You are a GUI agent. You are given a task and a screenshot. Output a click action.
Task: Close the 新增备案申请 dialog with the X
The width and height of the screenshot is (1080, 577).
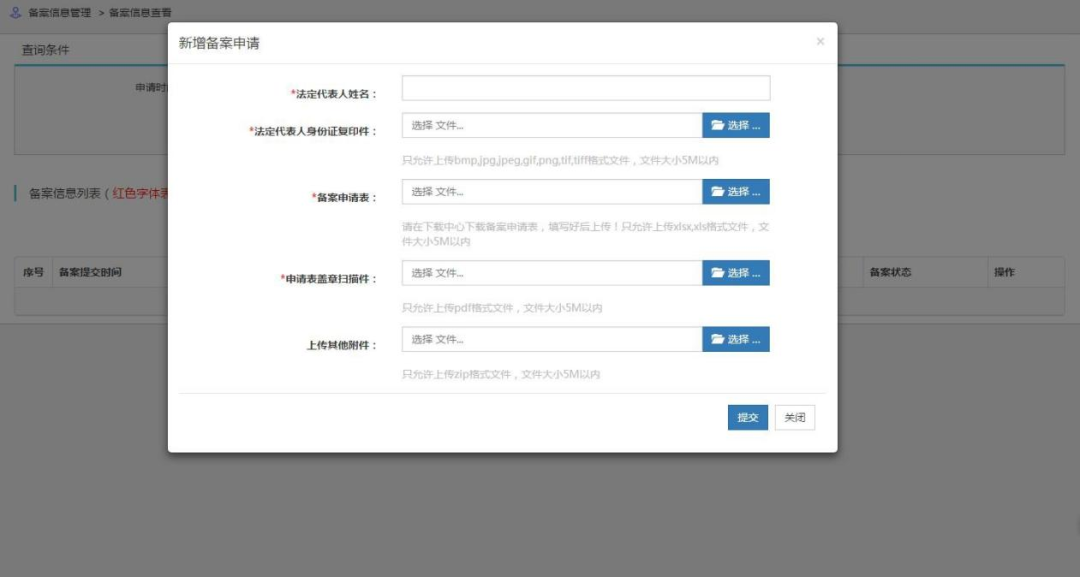(x=820, y=42)
